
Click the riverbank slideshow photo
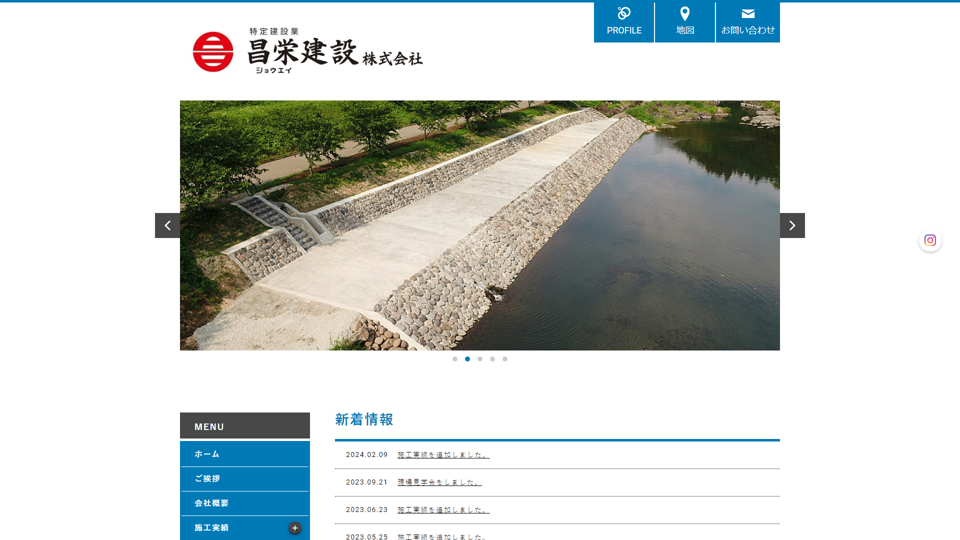480,225
